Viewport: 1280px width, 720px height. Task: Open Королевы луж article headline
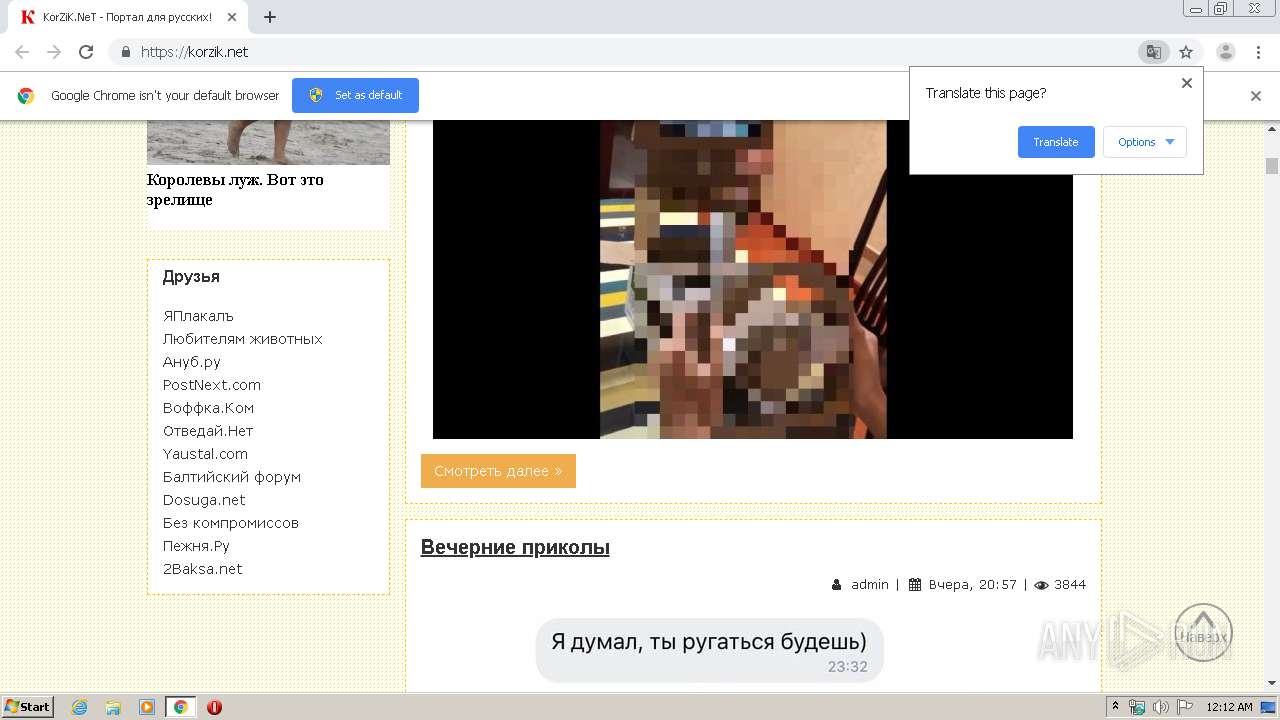pyautogui.click(x=235, y=190)
